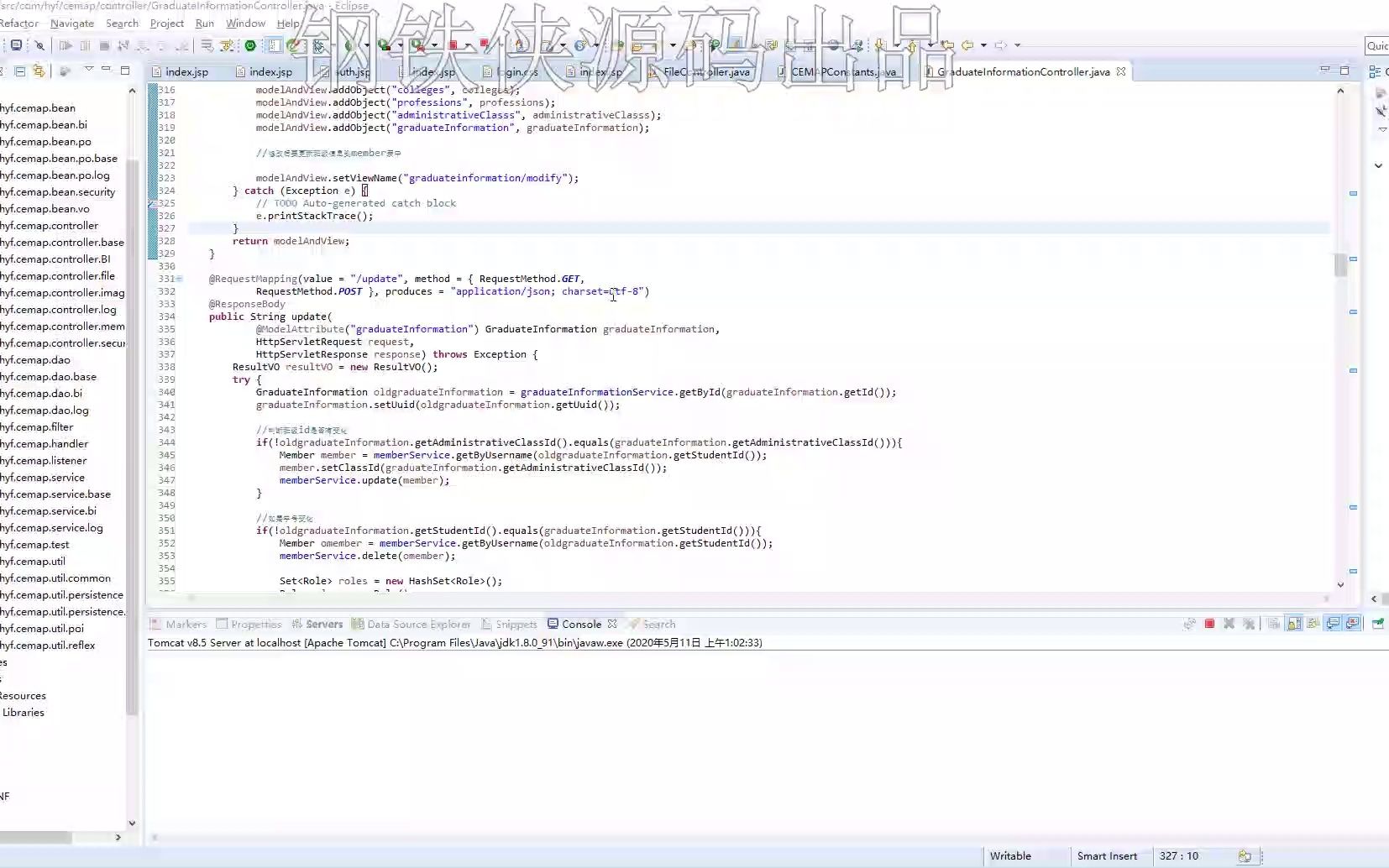The image size is (1389, 868).
Task: Switch to the Markers view tab
Action: (178, 625)
